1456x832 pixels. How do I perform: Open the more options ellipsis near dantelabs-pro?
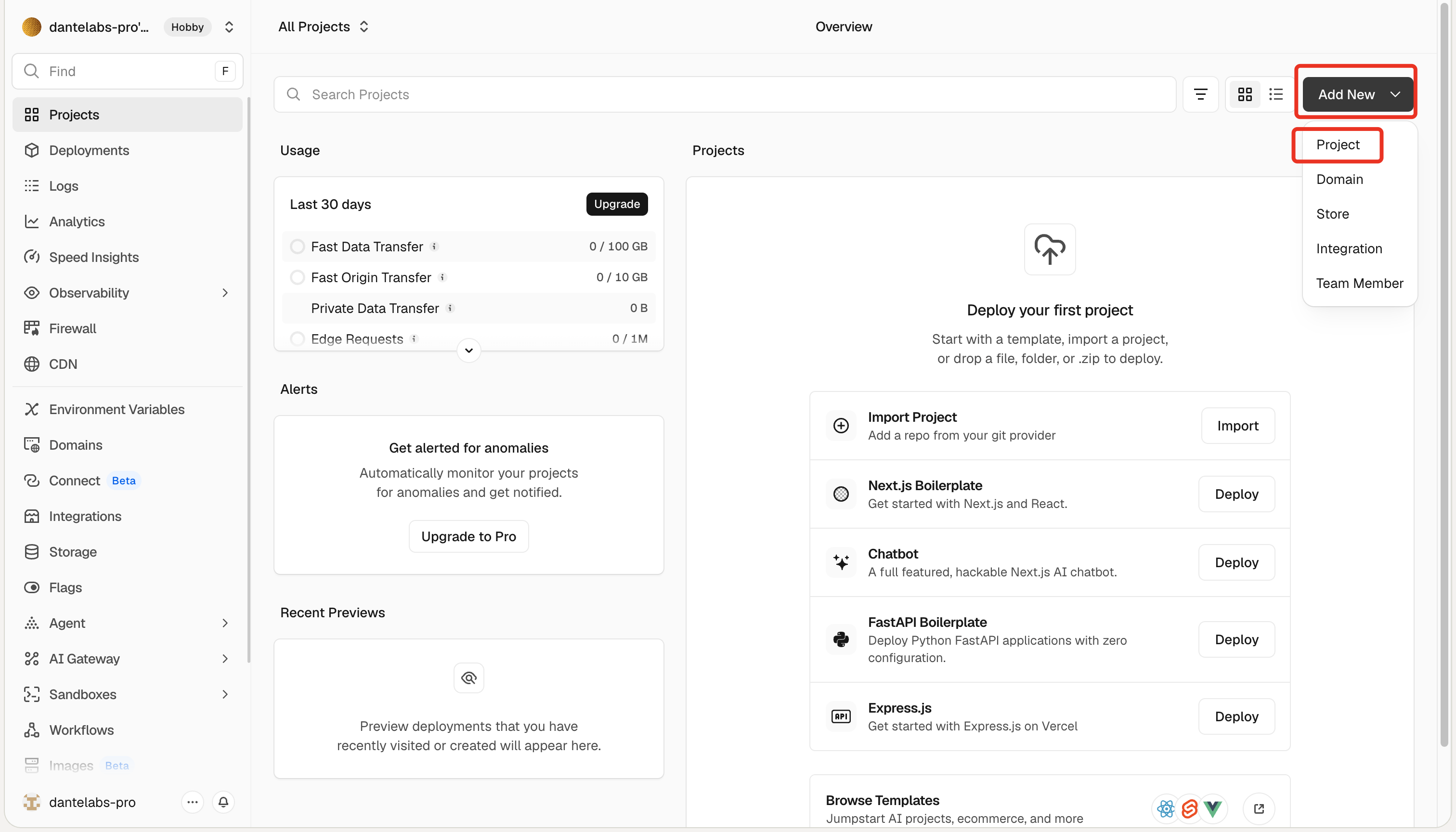pos(193,802)
